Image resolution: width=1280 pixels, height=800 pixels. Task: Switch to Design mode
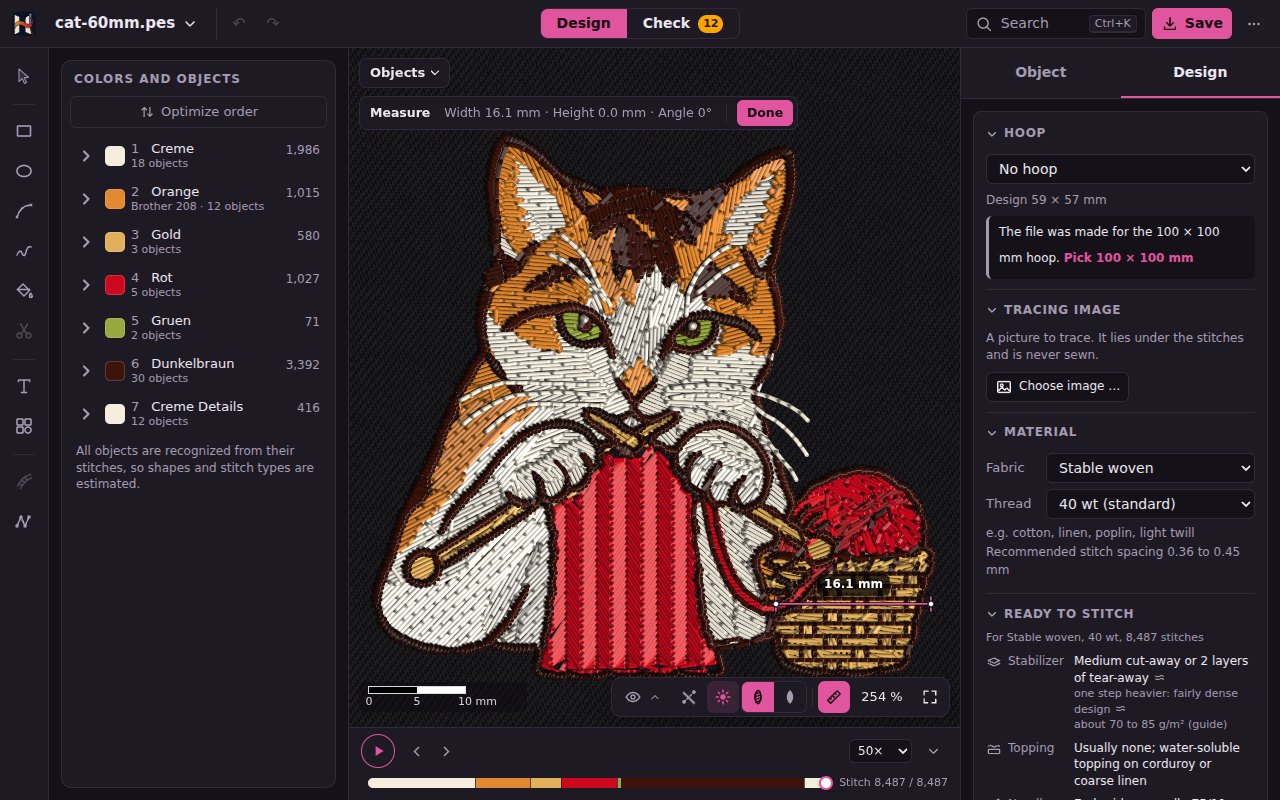click(584, 23)
